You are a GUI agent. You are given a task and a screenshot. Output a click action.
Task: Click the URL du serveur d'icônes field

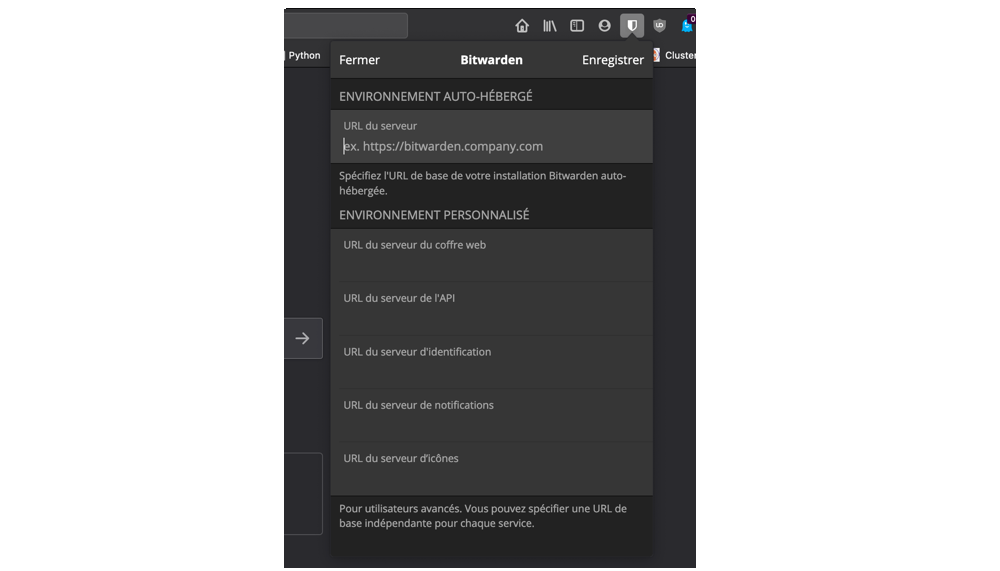[492, 469]
